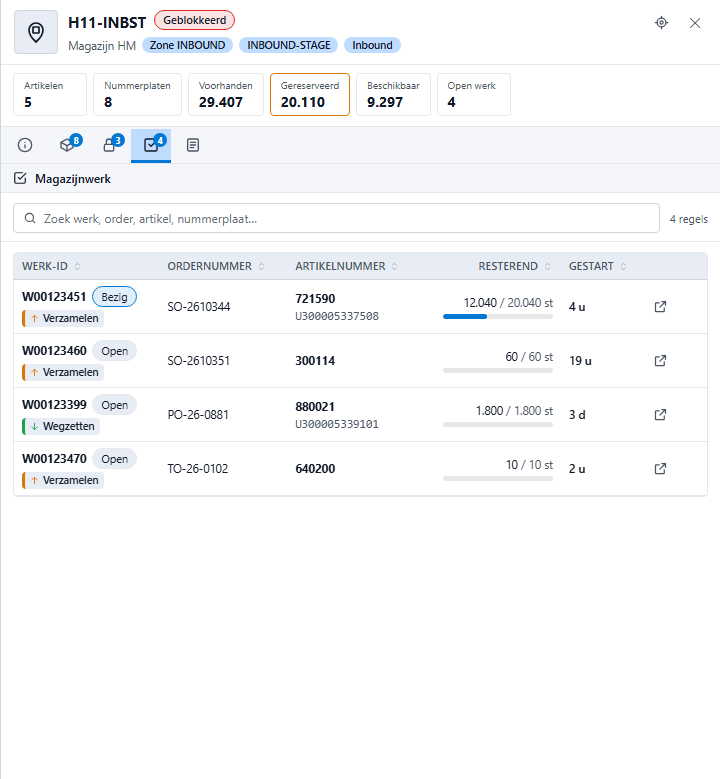Viewport: 720px width, 779px height.
Task: Click progress bar for 10 / 10 st
Action: [x=498, y=478]
